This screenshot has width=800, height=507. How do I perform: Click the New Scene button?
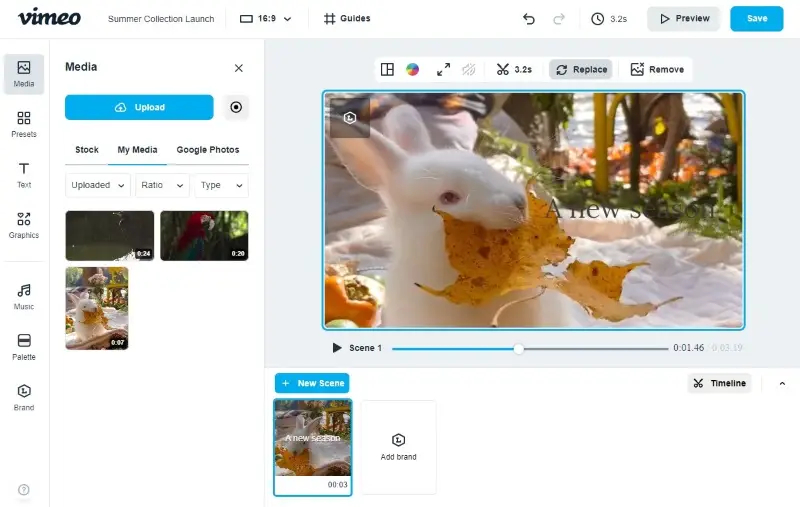312,383
